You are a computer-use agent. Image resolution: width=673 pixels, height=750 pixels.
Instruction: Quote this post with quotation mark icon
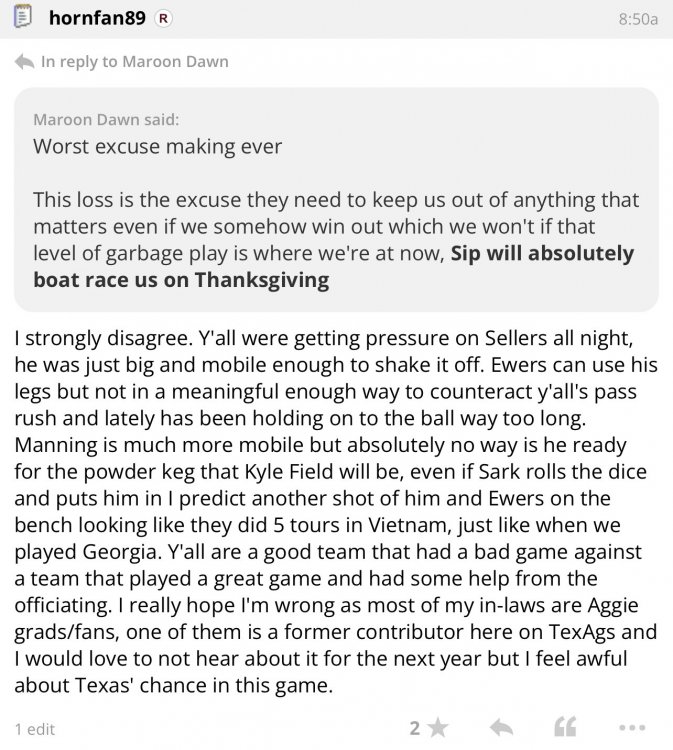pos(565,729)
